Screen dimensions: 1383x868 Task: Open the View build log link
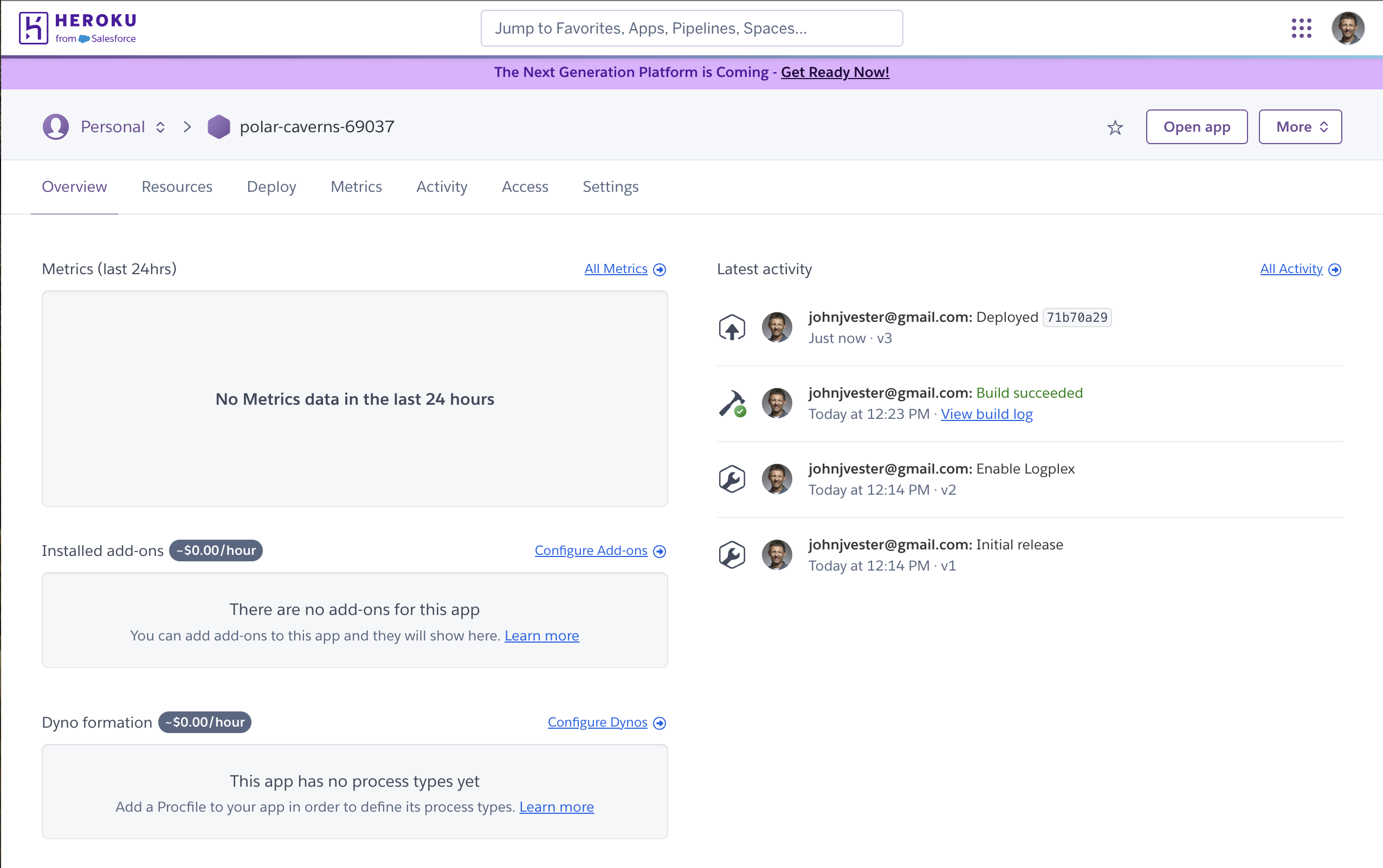click(986, 414)
